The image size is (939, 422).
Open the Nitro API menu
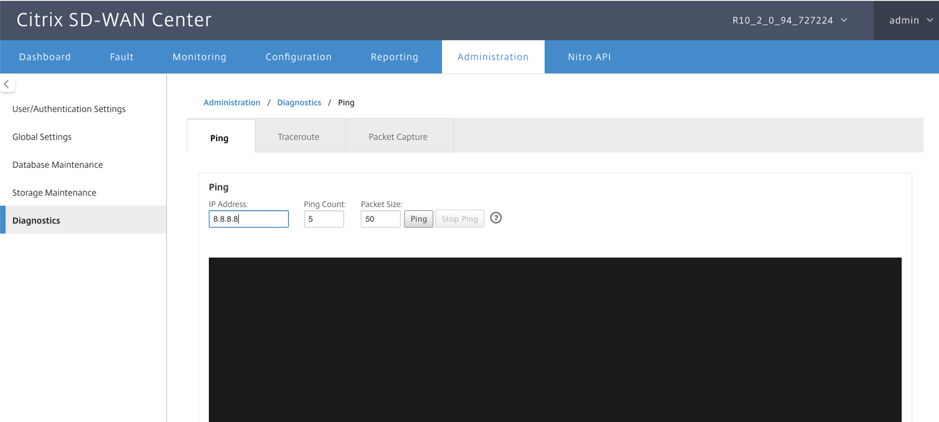coord(589,57)
